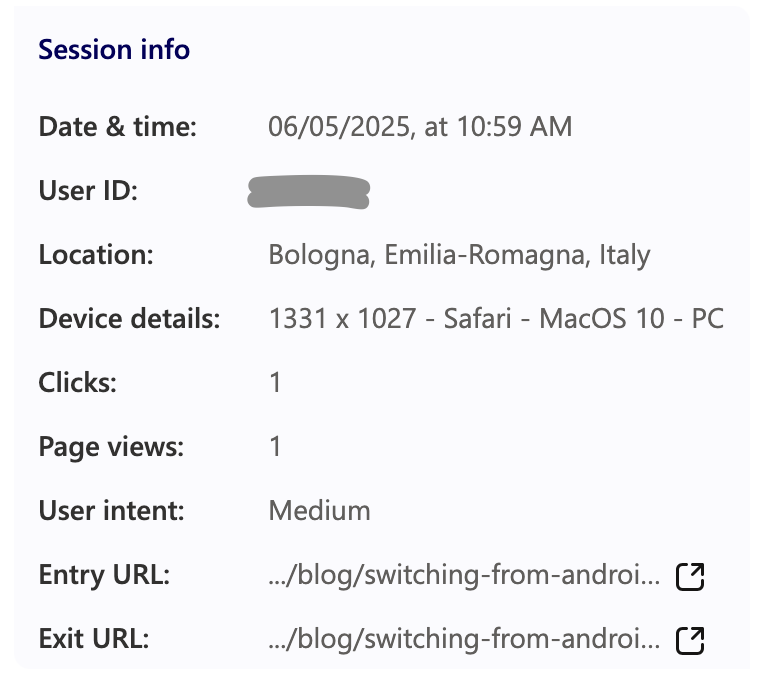
Task: Click the truncated Entry URL text
Action: (464, 576)
